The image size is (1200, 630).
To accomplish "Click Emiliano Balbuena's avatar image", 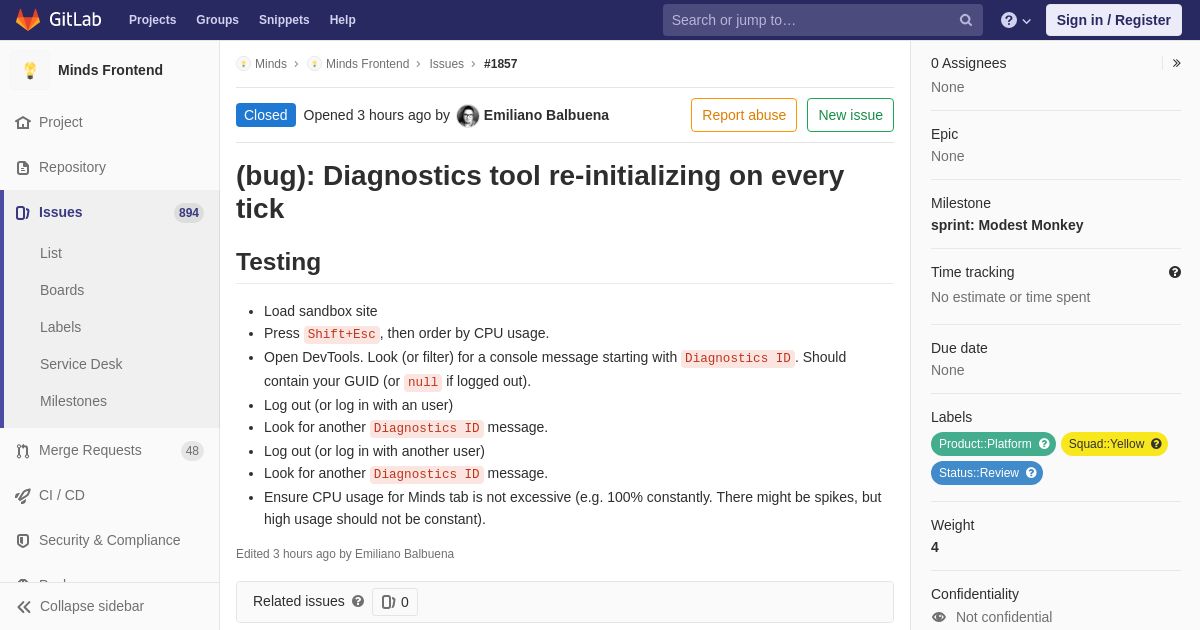I will pos(468,116).
